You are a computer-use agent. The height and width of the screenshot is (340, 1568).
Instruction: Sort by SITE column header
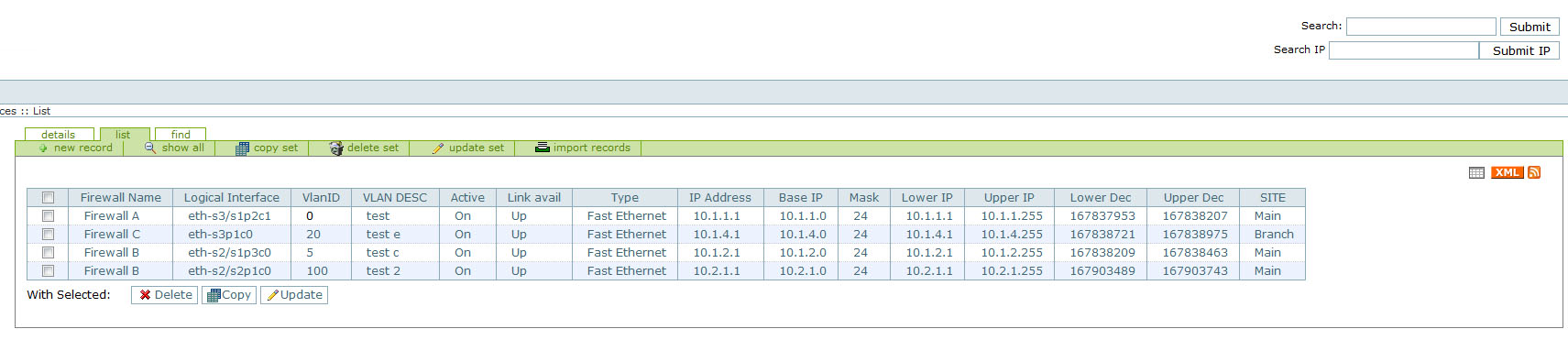point(1273,198)
